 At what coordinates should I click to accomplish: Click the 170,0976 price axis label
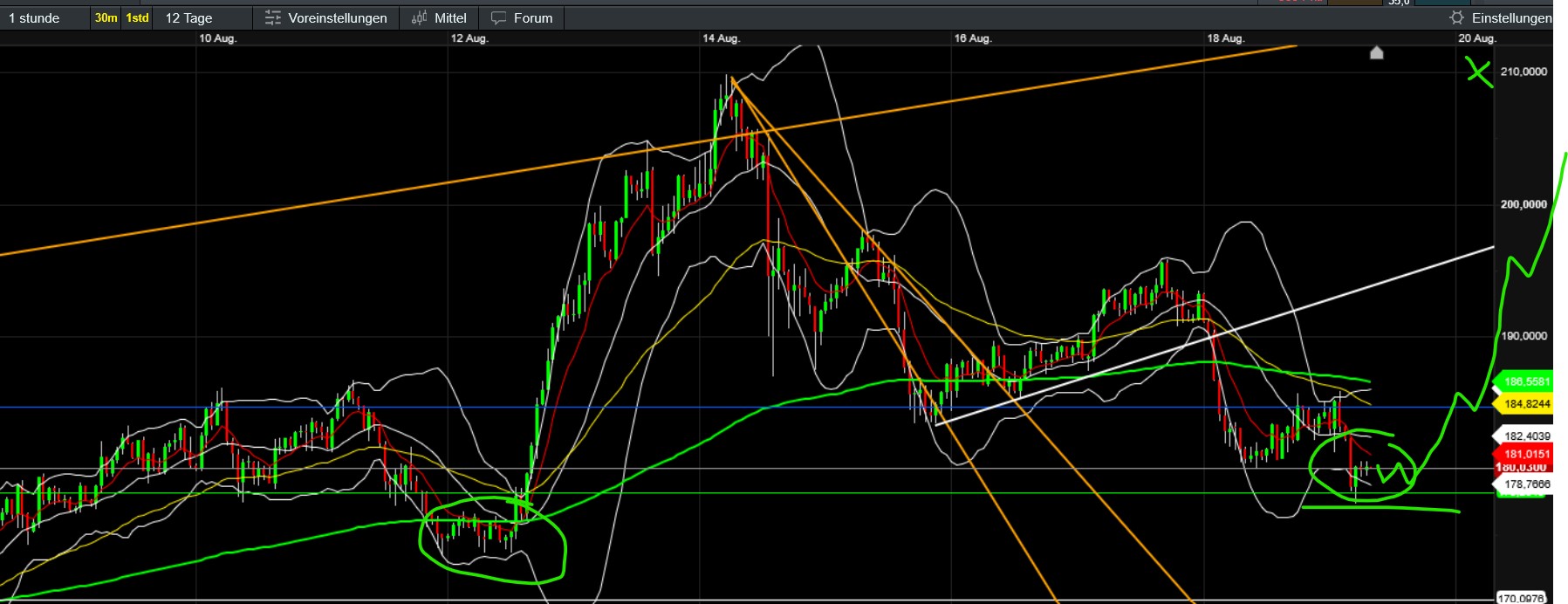click(1522, 598)
